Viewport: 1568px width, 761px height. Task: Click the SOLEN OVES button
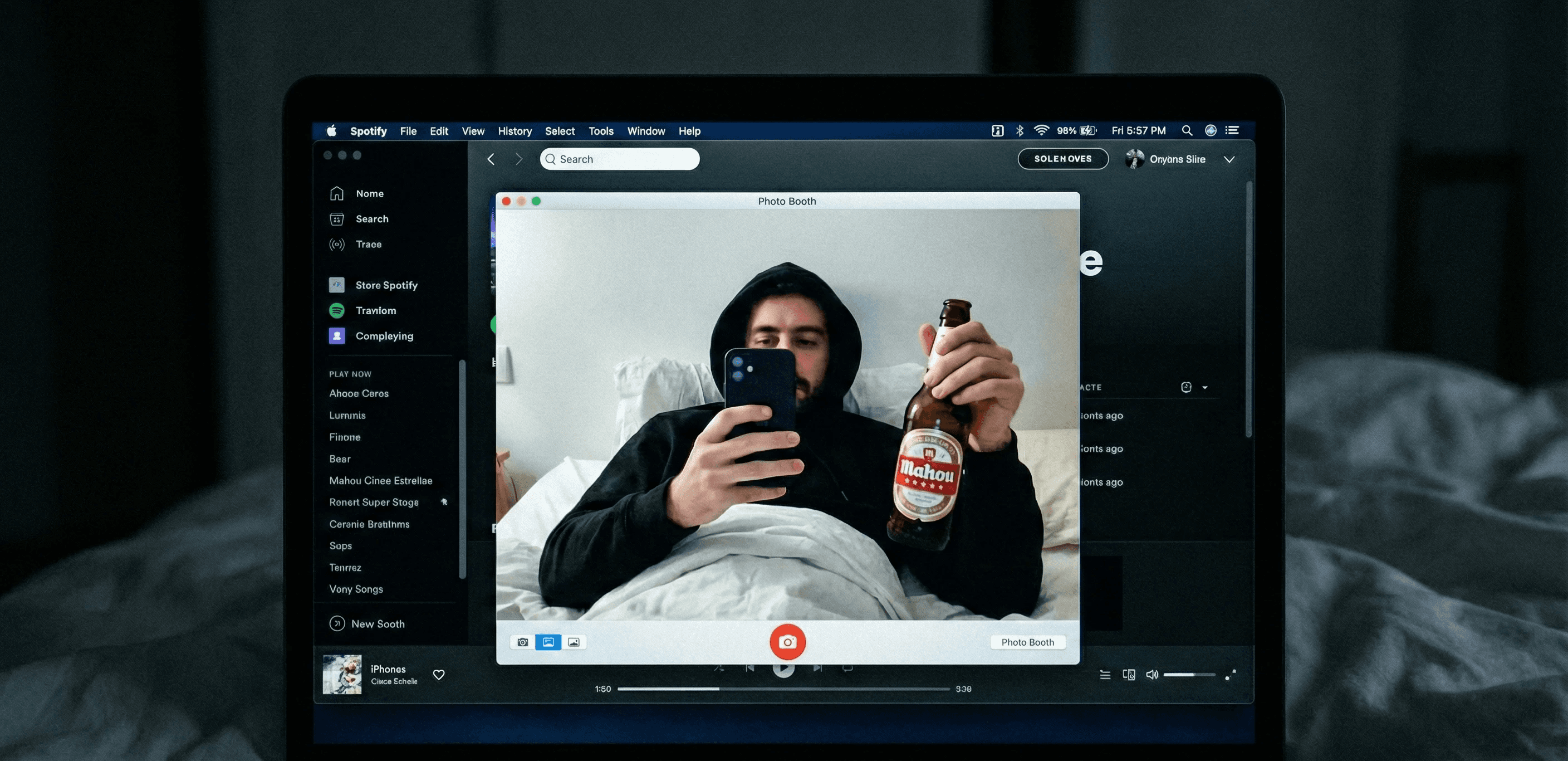(1062, 159)
